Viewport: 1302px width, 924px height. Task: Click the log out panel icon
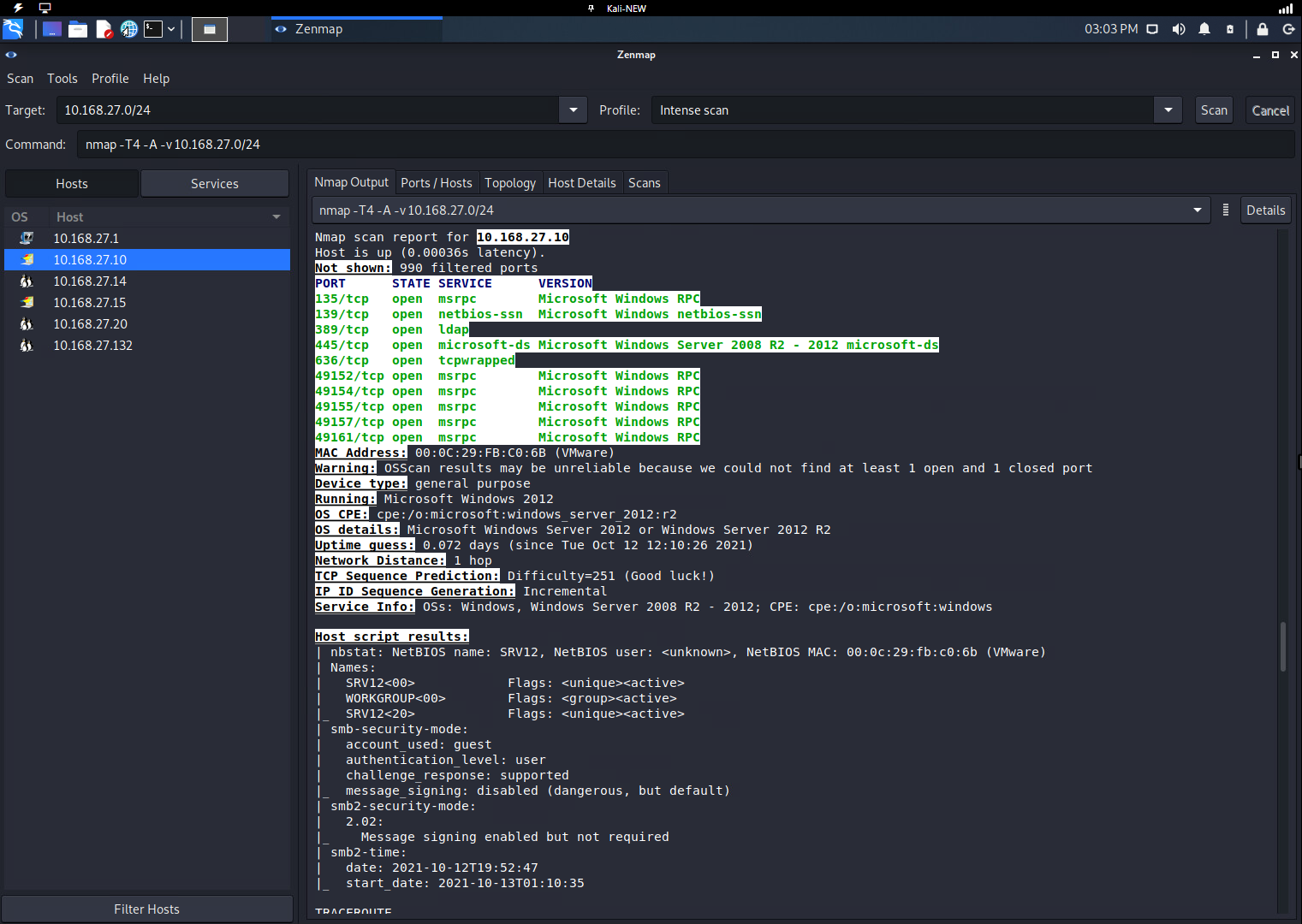pyautogui.click(x=1288, y=29)
